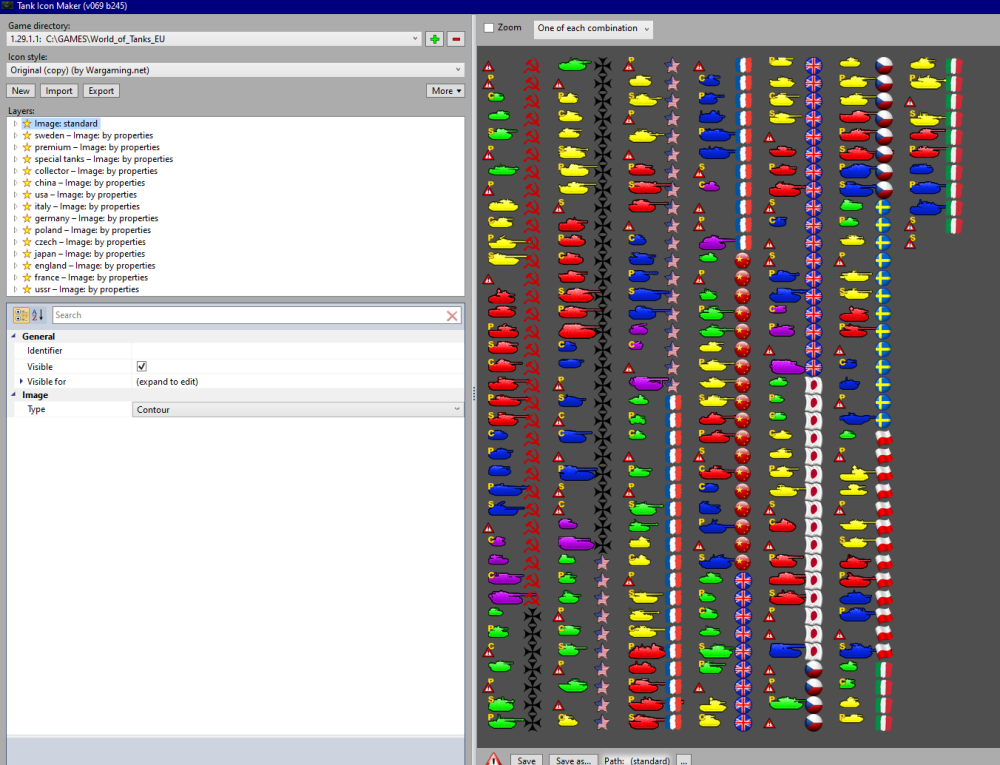Click the star icon of collector layer

tap(27, 171)
